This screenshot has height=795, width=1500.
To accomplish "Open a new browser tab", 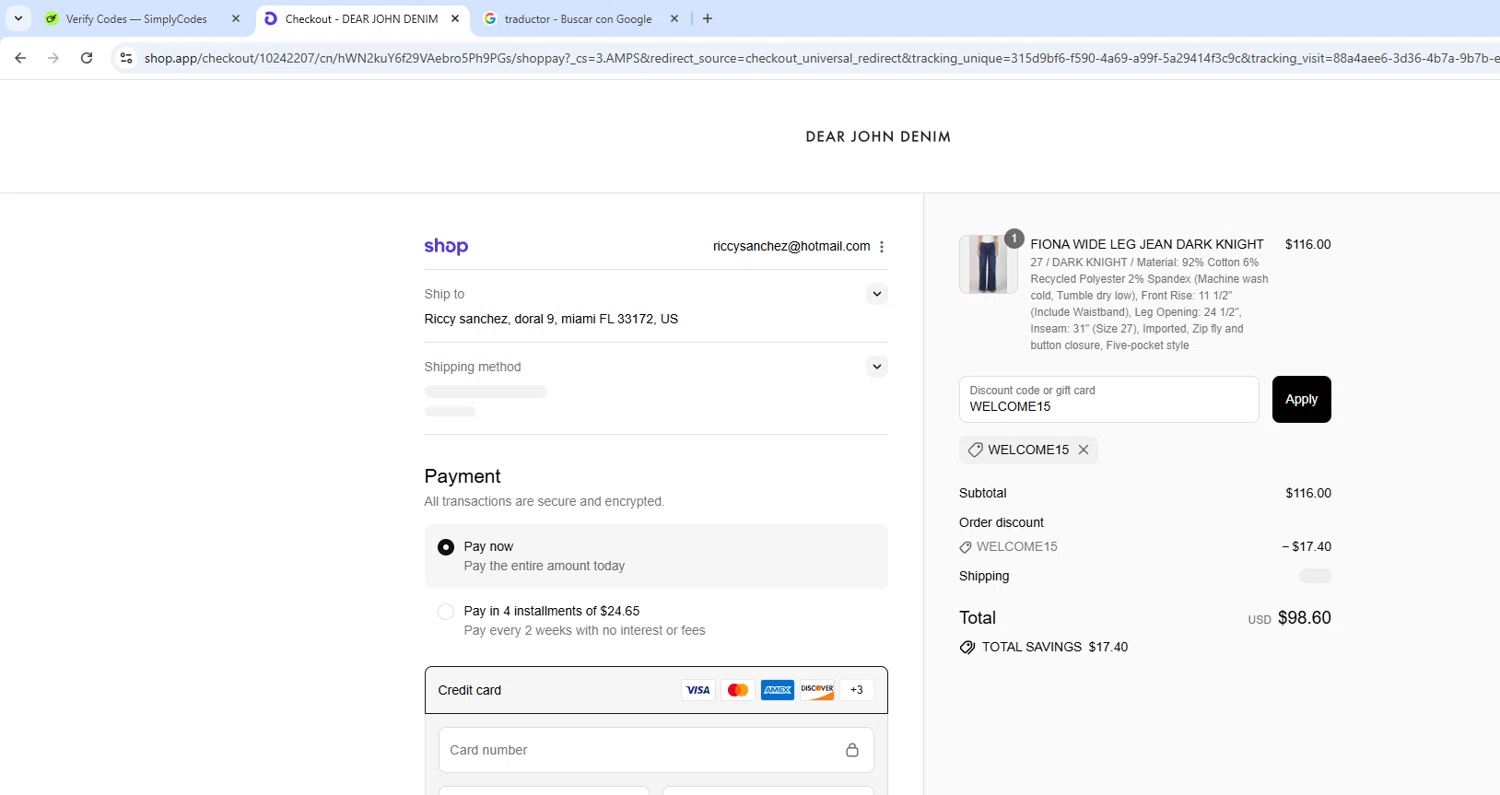I will point(708,19).
